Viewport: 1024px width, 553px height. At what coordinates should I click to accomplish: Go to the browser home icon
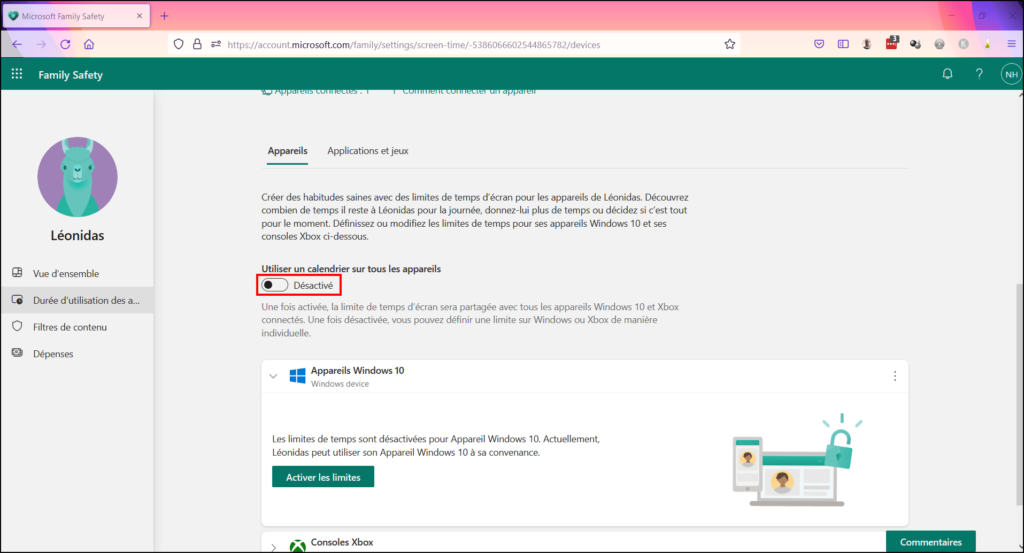[x=89, y=44]
